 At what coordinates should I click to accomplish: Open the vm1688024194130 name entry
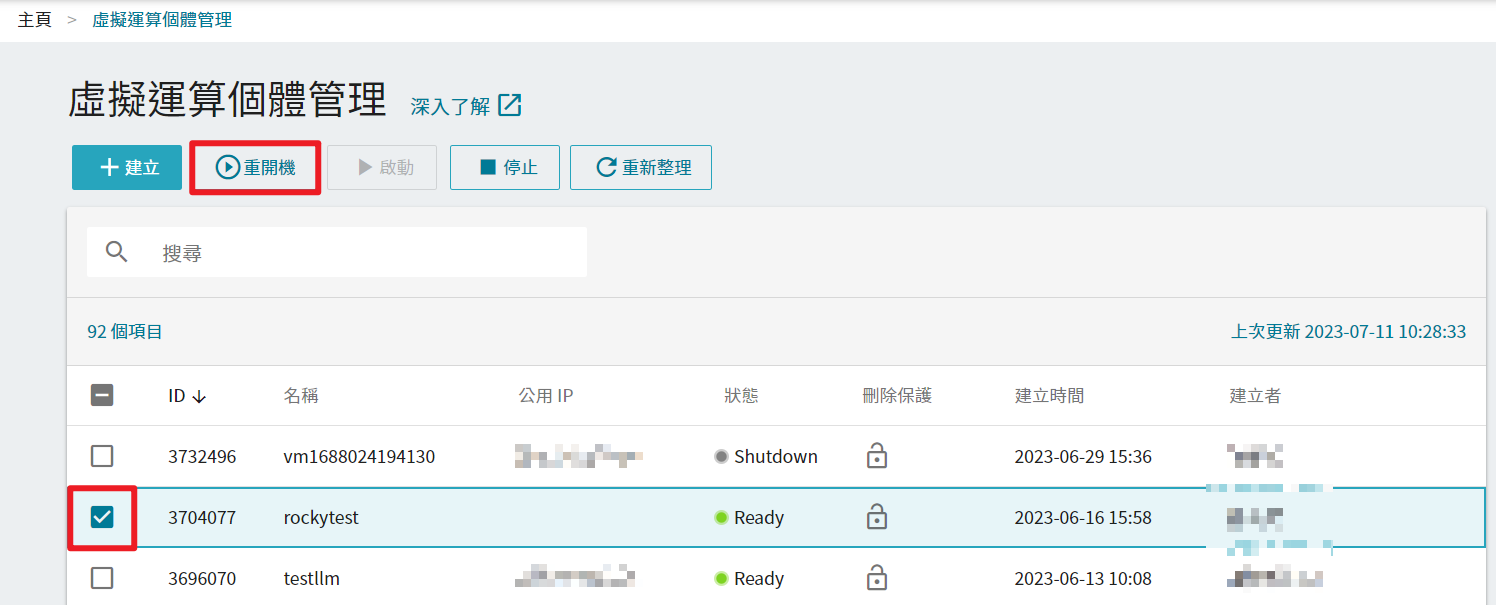pos(359,457)
